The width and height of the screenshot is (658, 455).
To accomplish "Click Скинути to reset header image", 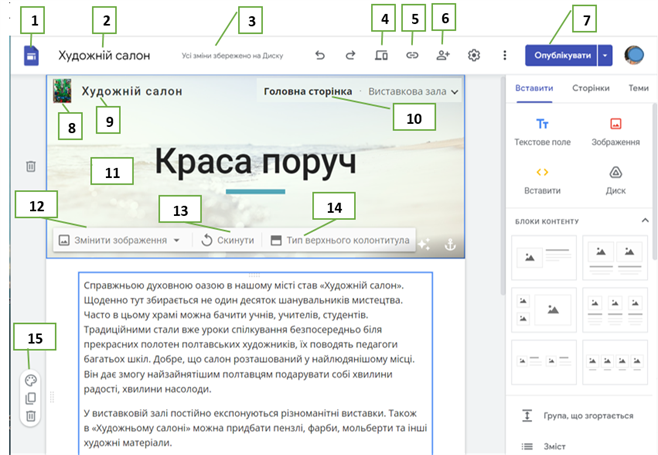I will tap(227, 241).
